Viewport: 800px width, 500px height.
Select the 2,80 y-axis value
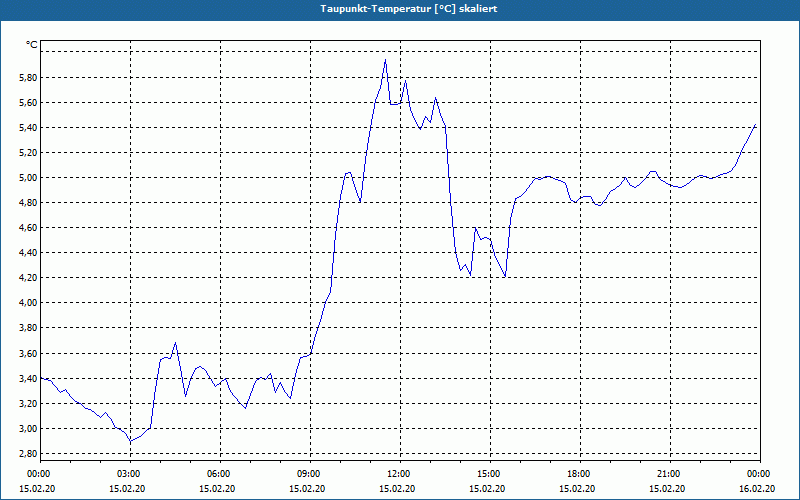28,453
